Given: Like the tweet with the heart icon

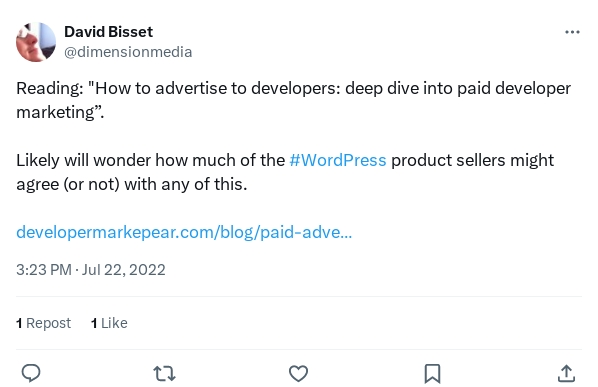Looking at the screenshot, I should 298,373.
